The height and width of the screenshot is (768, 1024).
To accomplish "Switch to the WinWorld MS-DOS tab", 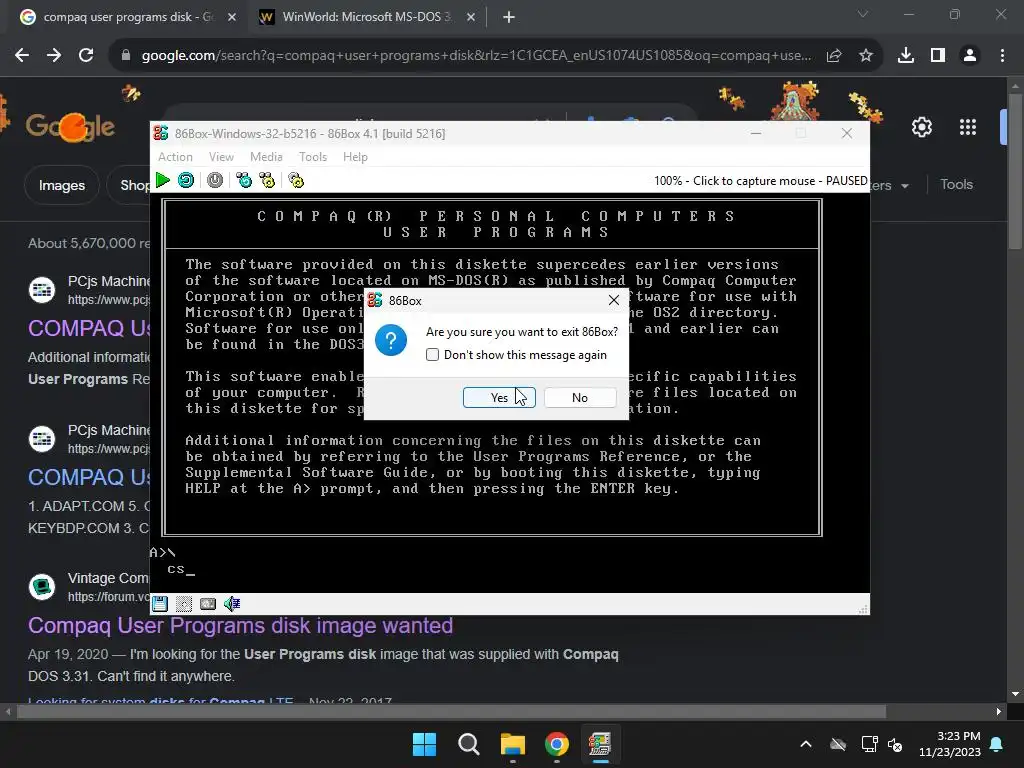I will (366, 17).
